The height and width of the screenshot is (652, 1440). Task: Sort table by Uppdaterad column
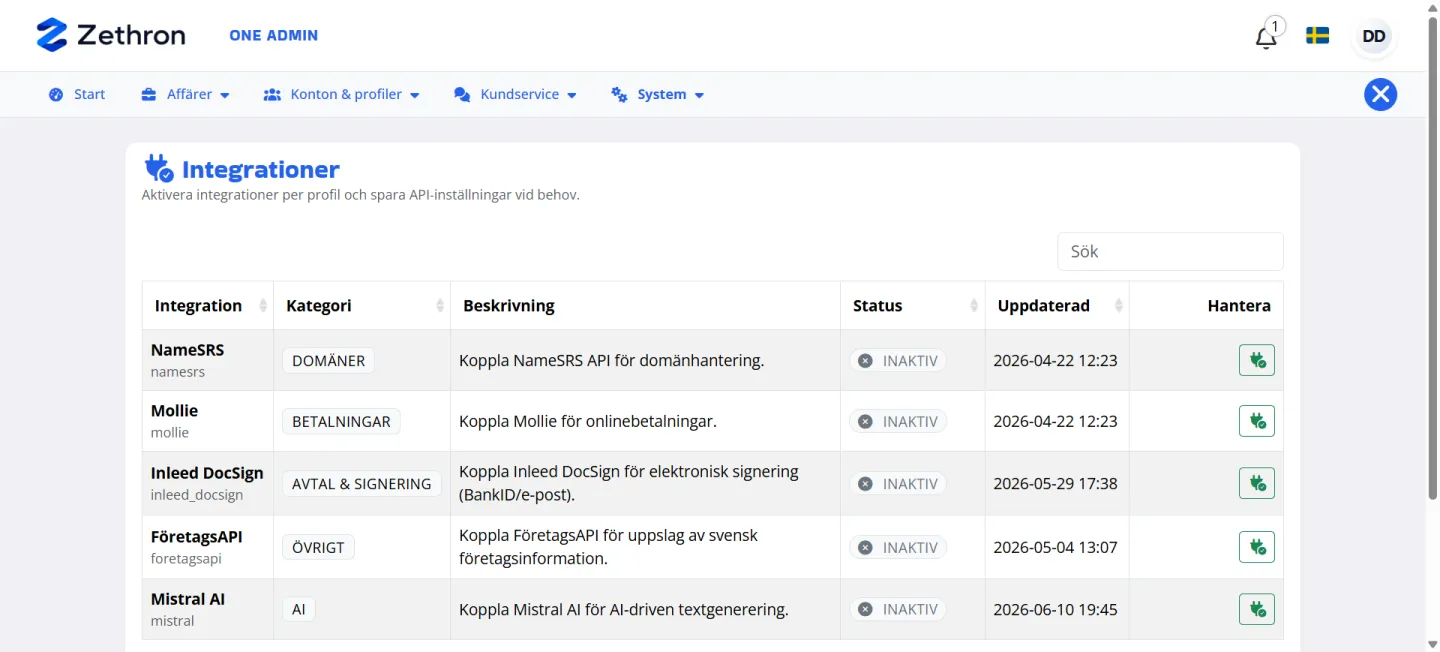(x=1057, y=306)
